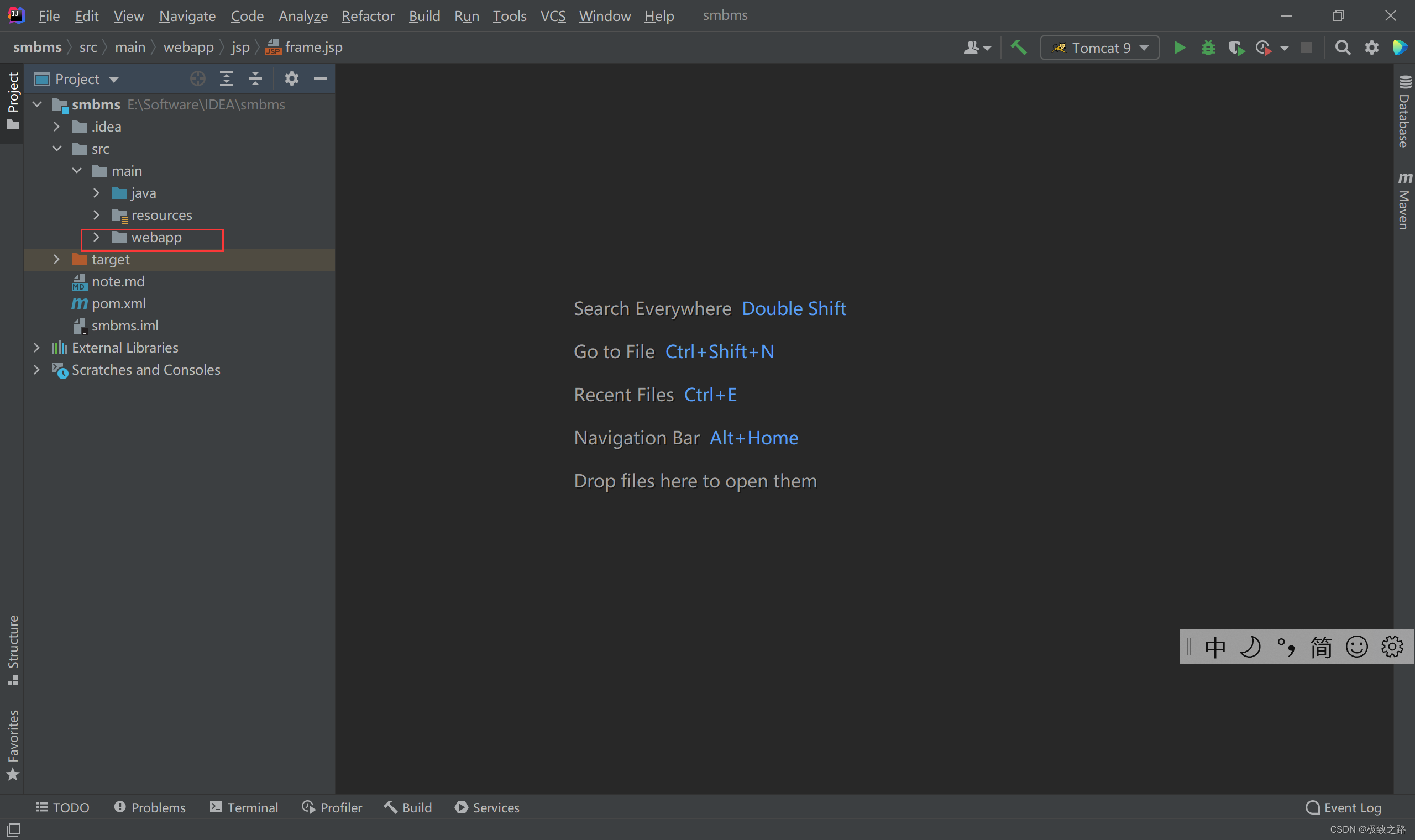Click the Stop process button
The image size is (1415, 840).
[1306, 48]
